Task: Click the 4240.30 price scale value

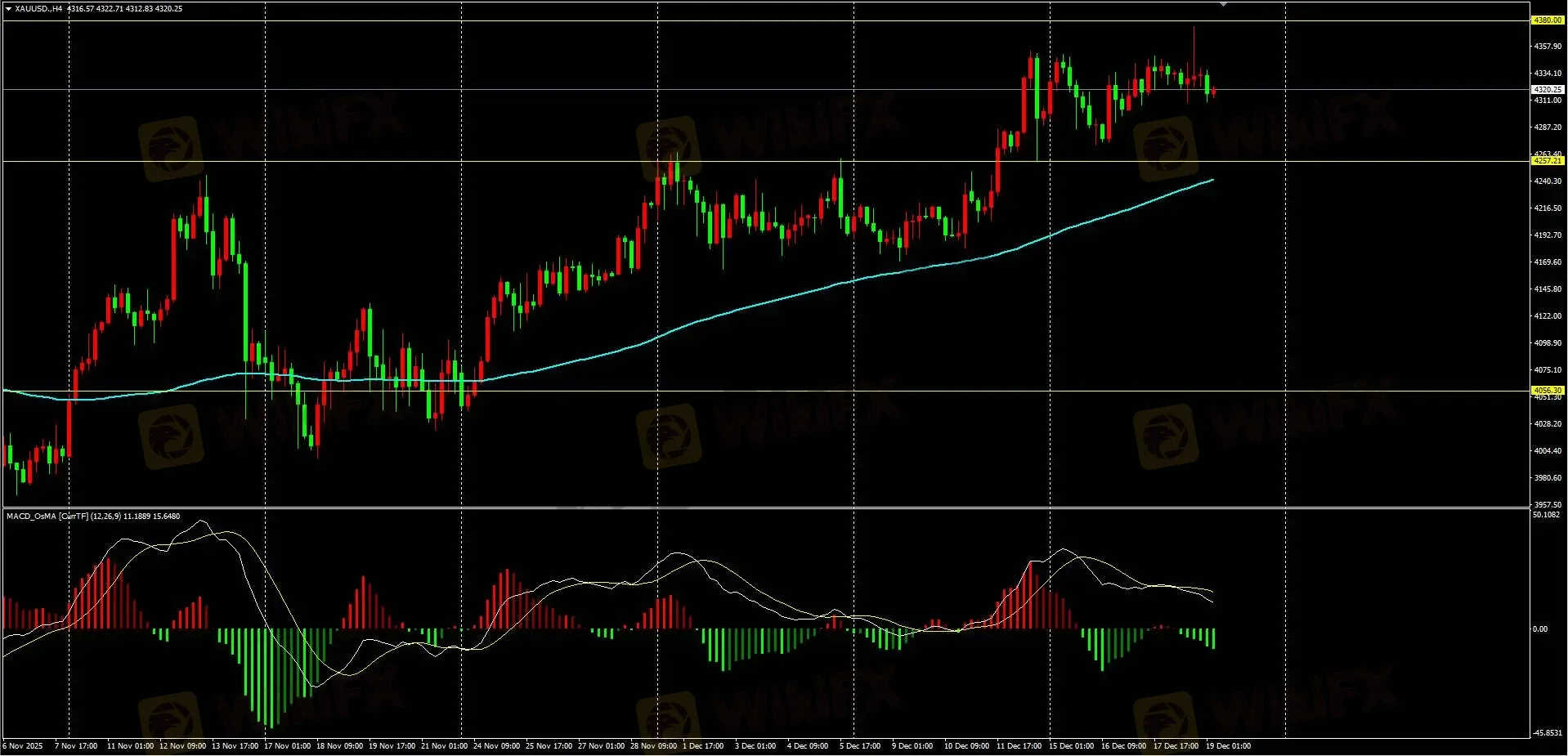Action: click(1548, 181)
